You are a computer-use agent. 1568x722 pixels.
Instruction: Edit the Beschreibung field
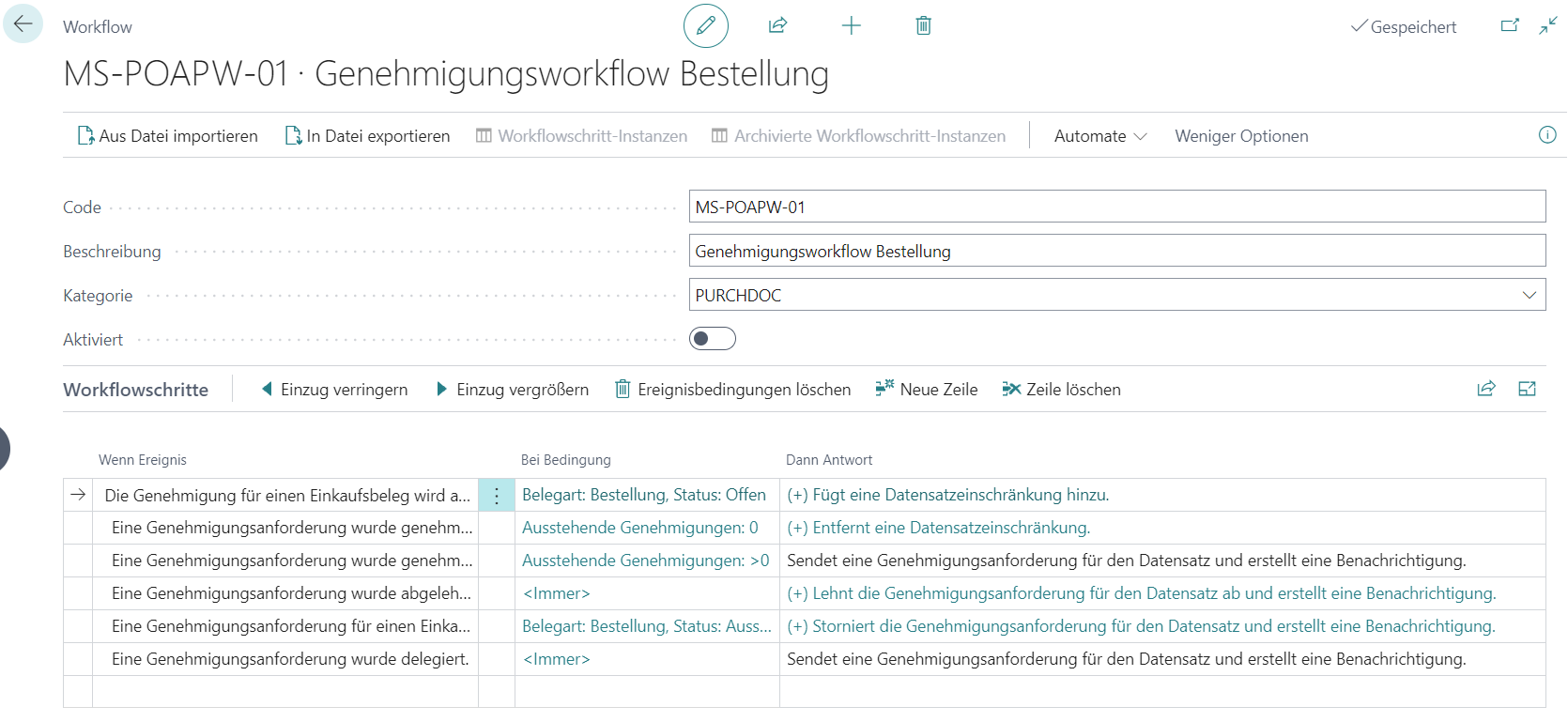[x=1117, y=251]
